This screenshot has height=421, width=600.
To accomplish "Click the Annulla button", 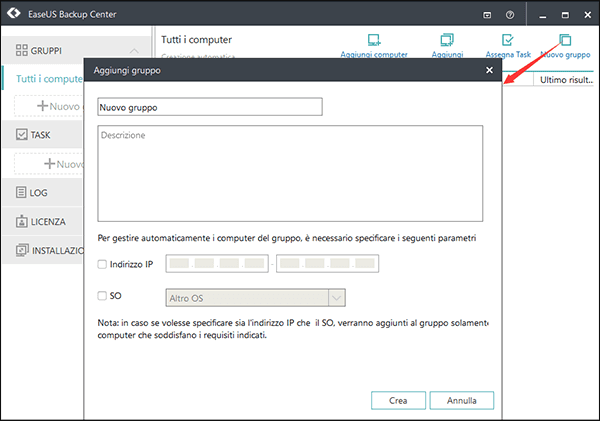I will 461,400.
